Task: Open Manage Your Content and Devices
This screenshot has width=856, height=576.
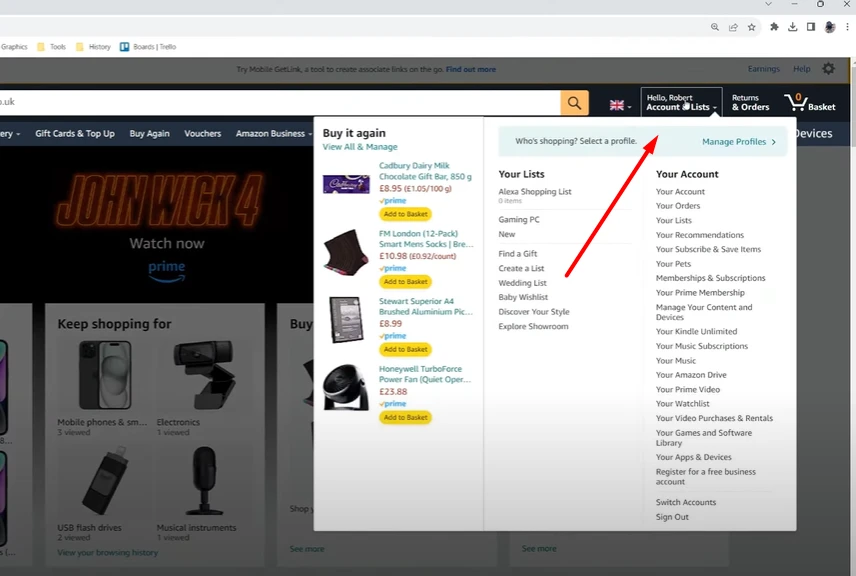Action: [704, 312]
